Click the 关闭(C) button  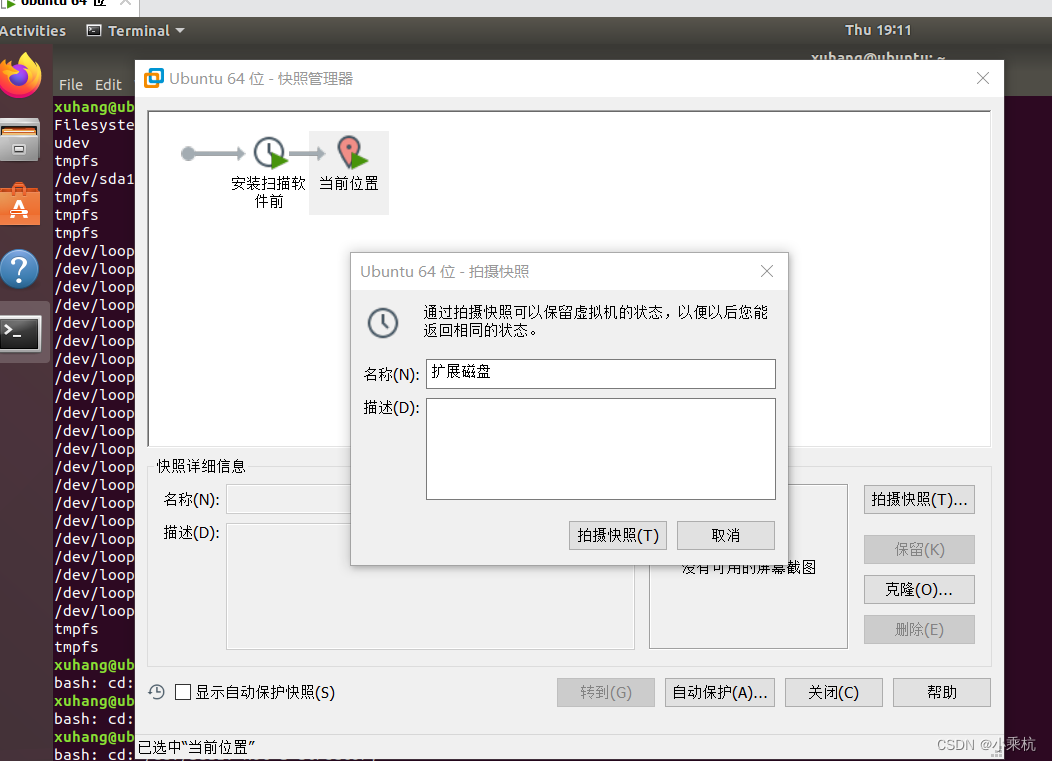[834, 693]
